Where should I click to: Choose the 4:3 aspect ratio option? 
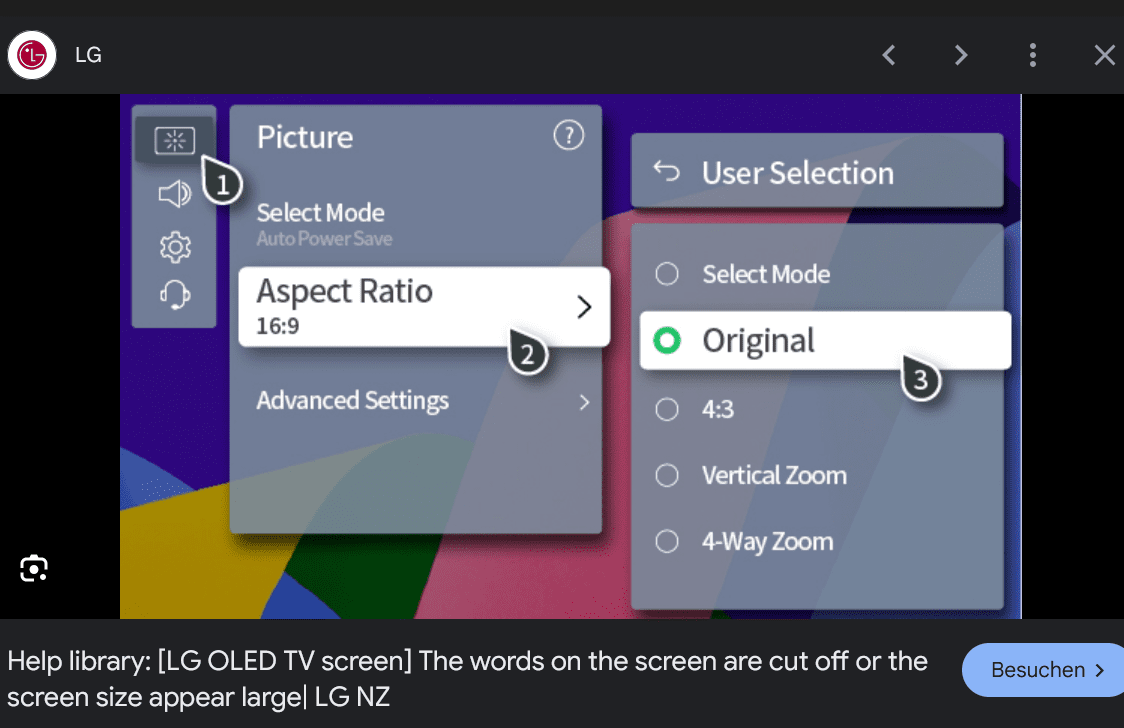coord(667,409)
